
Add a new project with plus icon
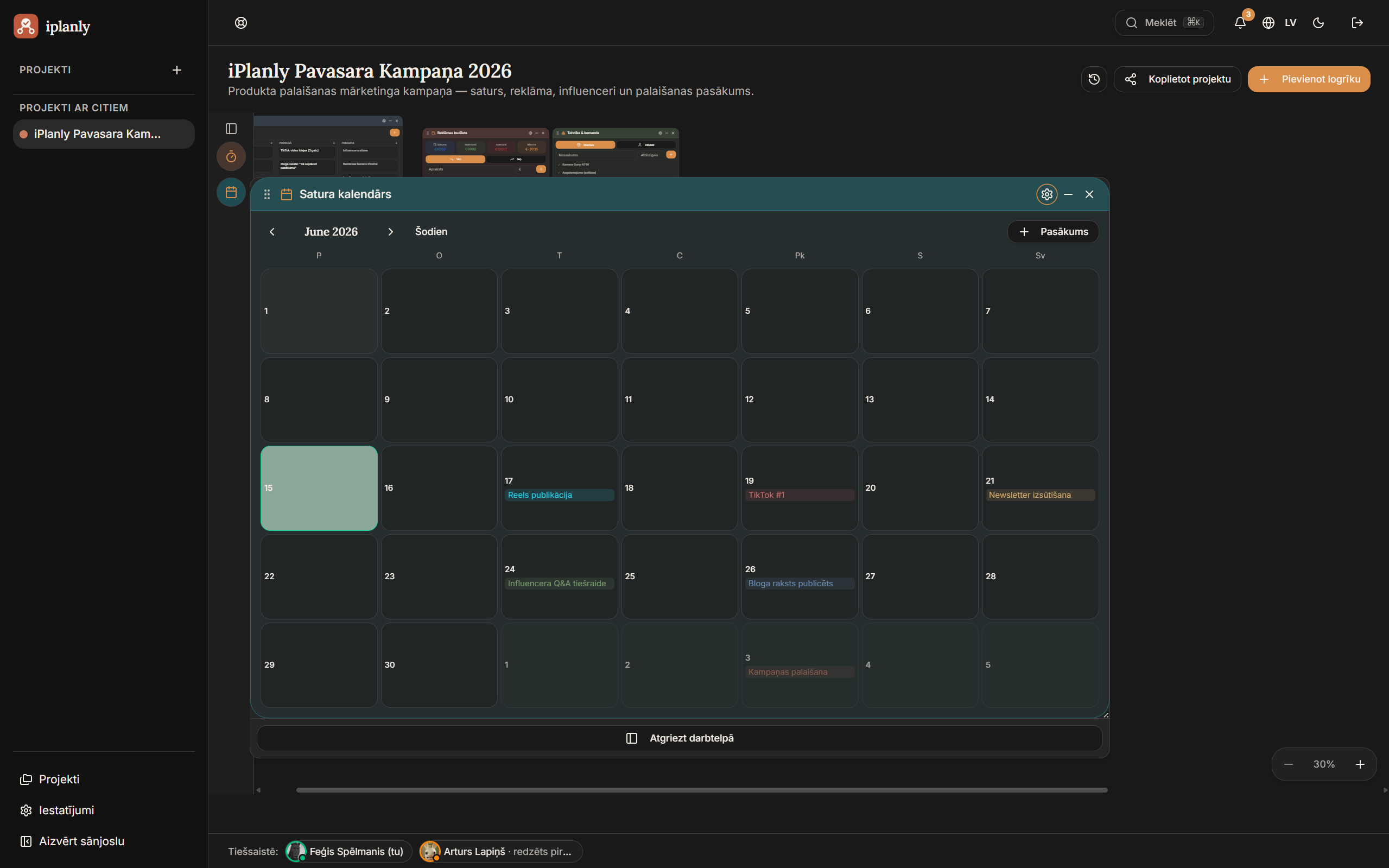[x=177, y=70]
